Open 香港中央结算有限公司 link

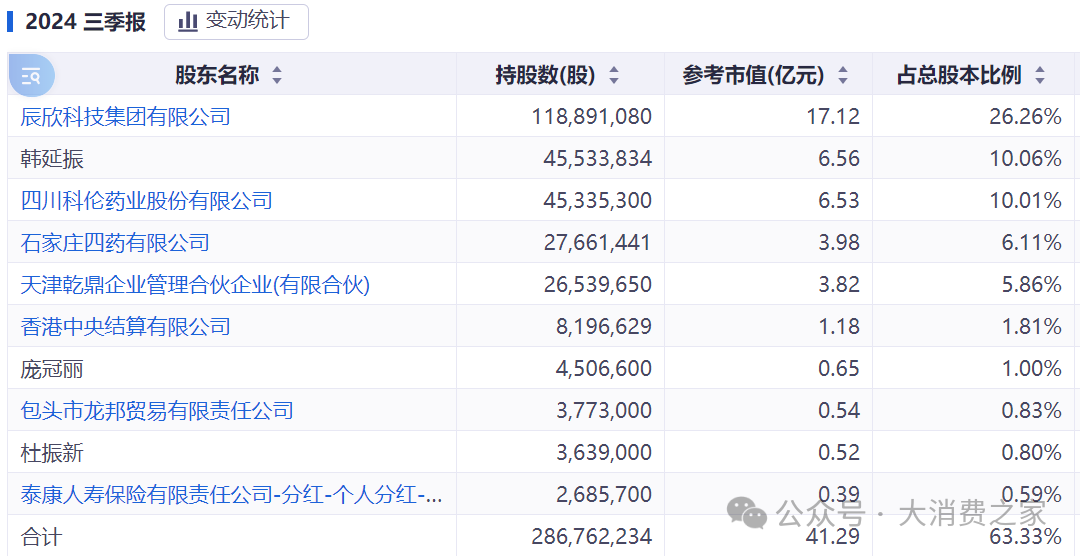tap(125, 327)
